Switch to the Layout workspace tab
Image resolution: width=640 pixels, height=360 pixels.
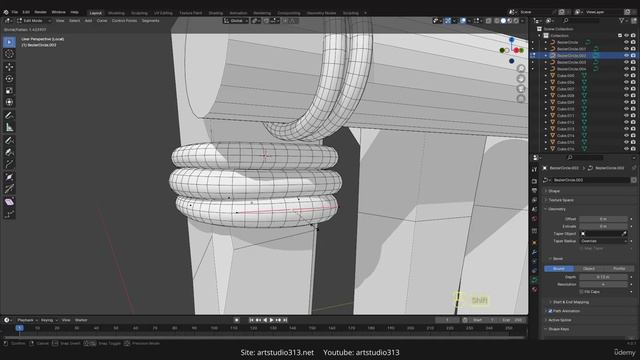tap(96, 13)
